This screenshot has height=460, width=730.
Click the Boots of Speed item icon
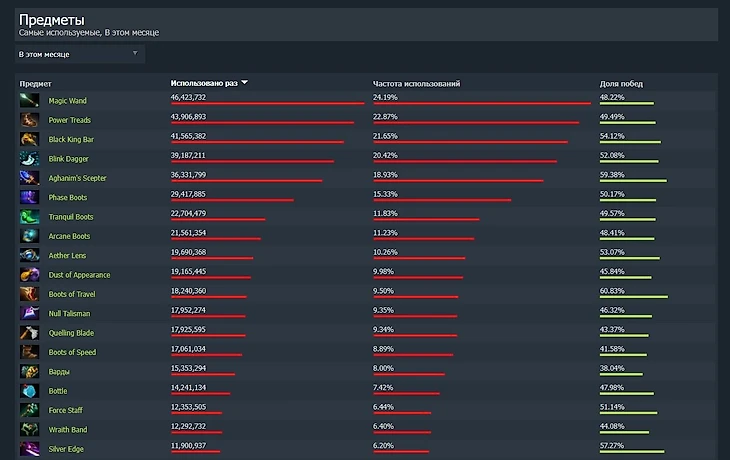click(x=29, y=352)
